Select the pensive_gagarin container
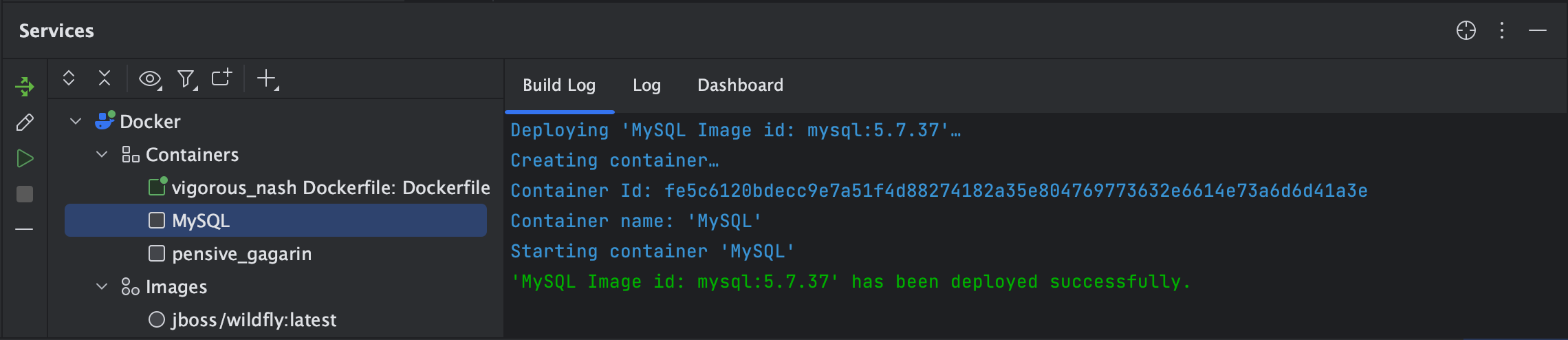Screen dimensions: 1568x340 (x=241, y=254)
